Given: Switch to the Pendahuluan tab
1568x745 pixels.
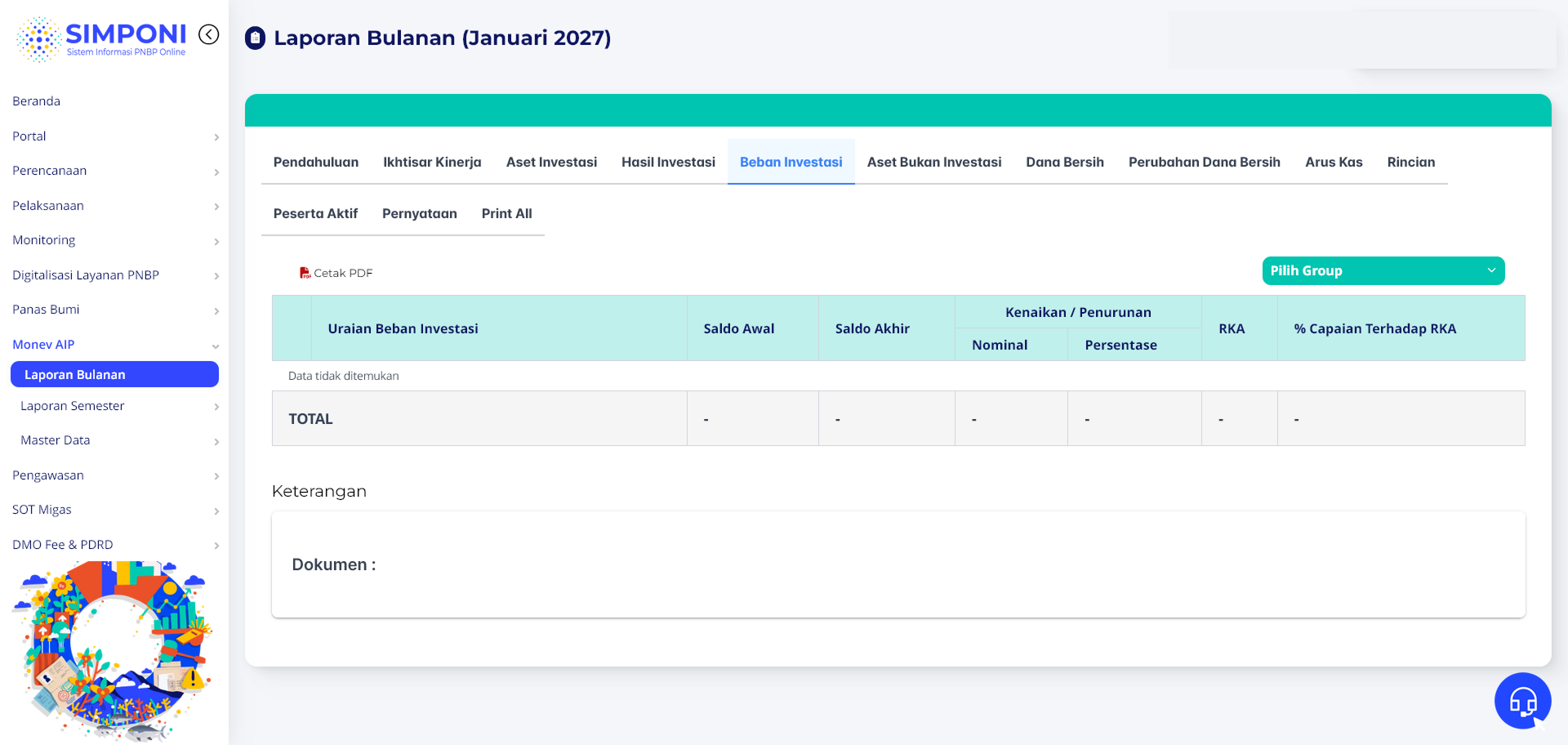Looking at the screenshot, I should click(x=316, y=162).
